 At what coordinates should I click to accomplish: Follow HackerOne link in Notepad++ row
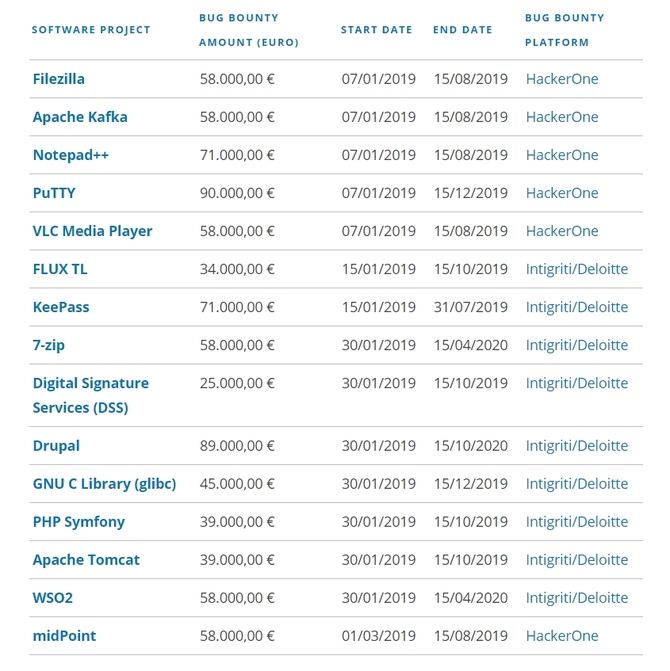point(562,155)
